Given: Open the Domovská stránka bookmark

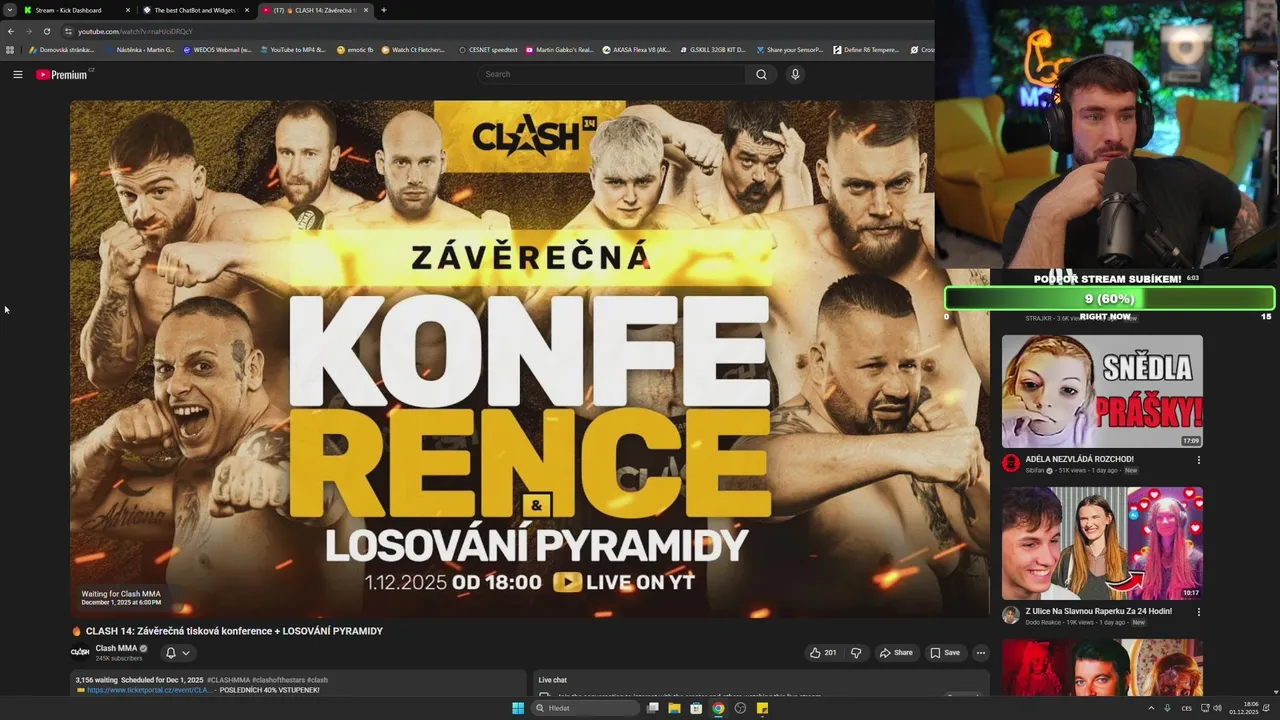Looking at the screenshot, I should click(x=62, y=49).
